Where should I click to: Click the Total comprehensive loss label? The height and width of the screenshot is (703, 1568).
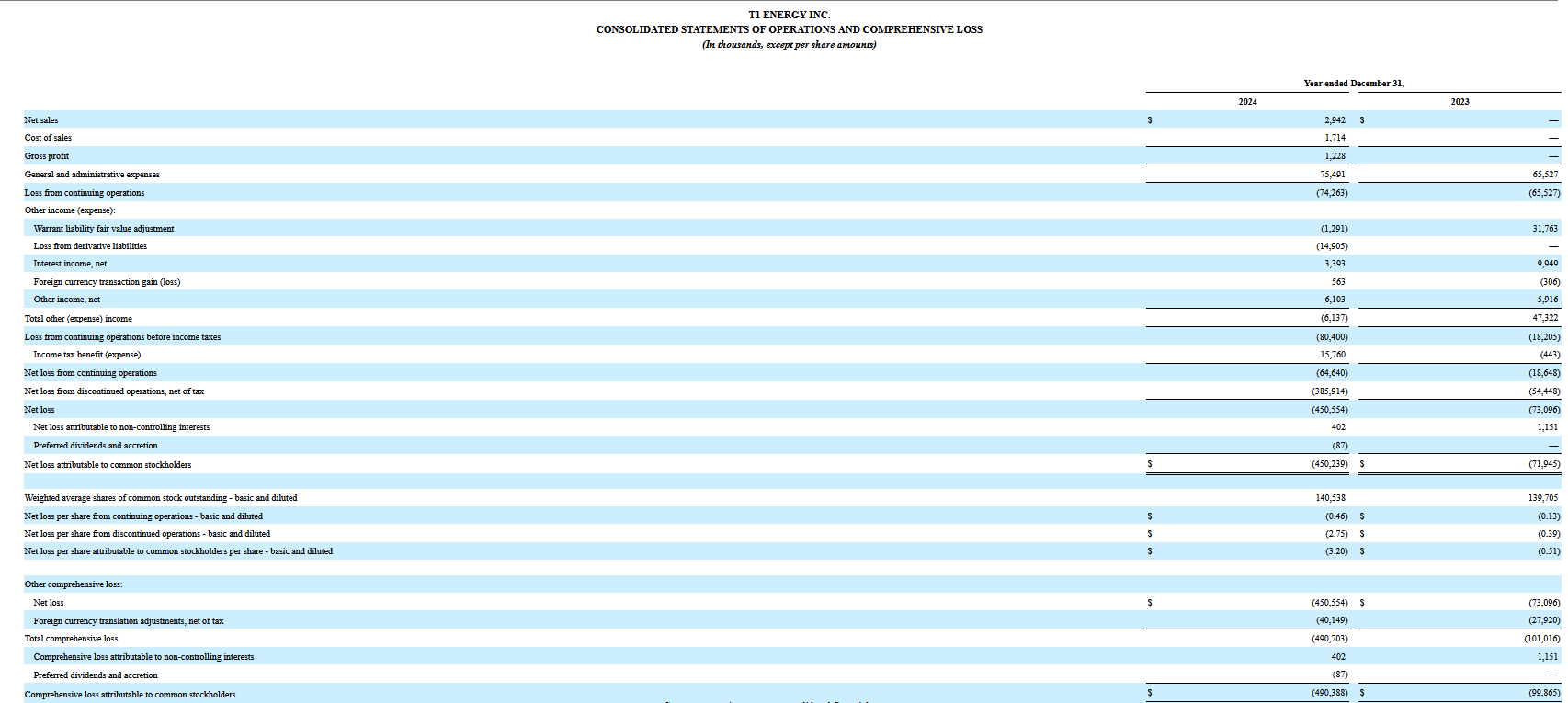click(x=71, y=639)
